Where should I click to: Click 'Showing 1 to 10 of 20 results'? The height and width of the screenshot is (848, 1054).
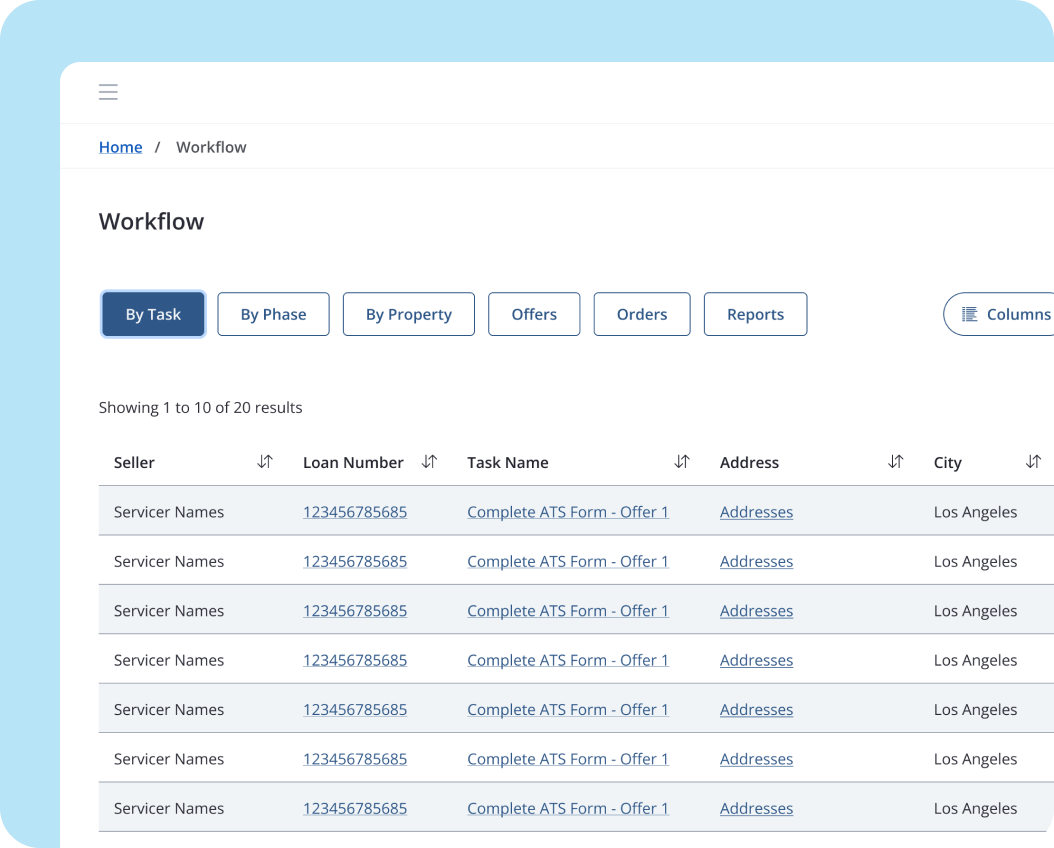[x=200, y=407]
